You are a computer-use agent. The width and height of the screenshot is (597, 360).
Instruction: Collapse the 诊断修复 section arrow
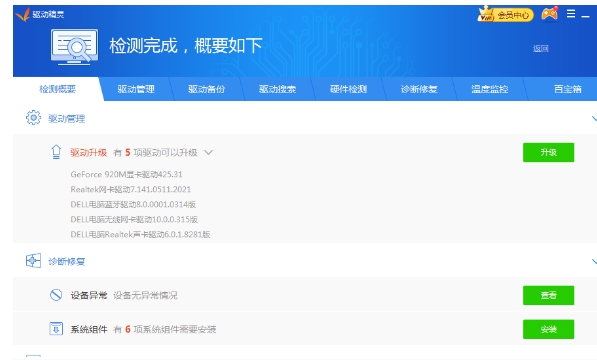pos(594,261)
